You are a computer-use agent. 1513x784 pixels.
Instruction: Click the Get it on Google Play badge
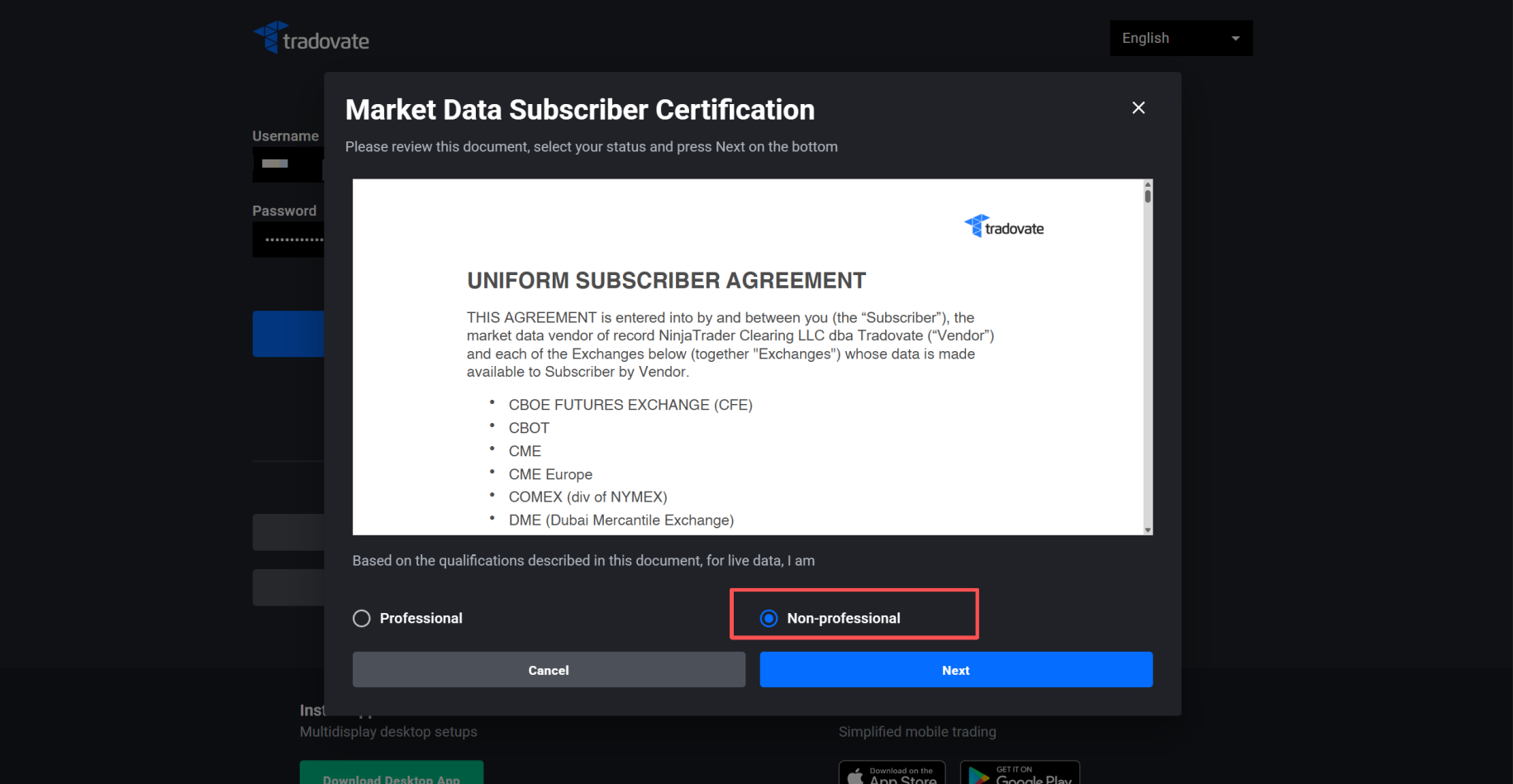click(1020, 774)
